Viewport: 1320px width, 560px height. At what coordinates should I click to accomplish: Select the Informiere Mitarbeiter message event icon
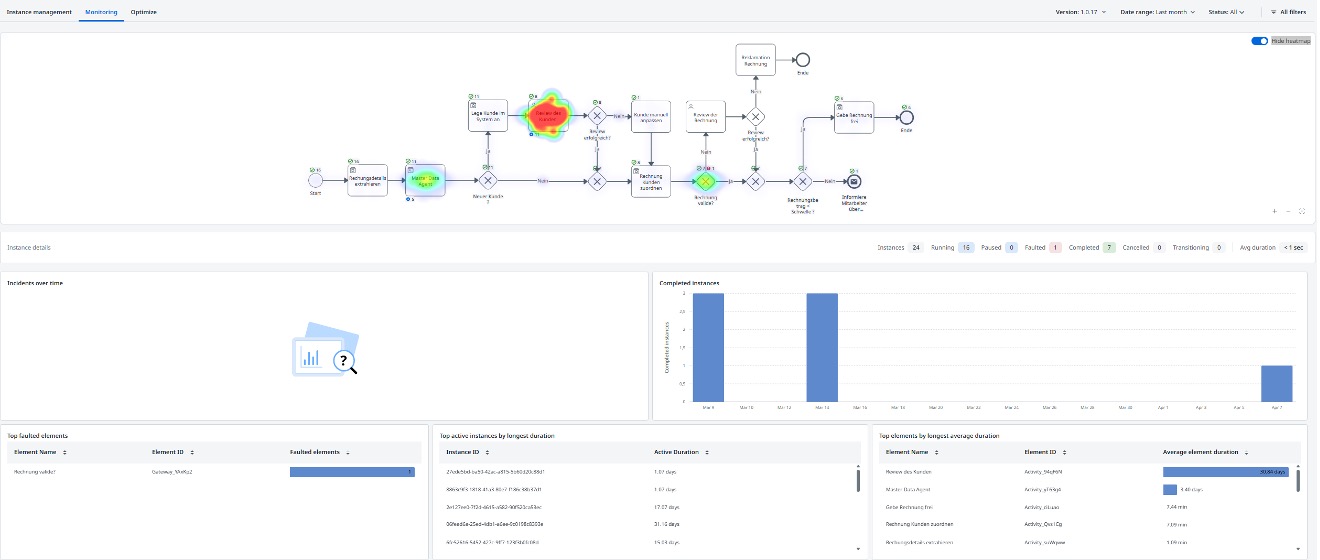tap(853, 181)
